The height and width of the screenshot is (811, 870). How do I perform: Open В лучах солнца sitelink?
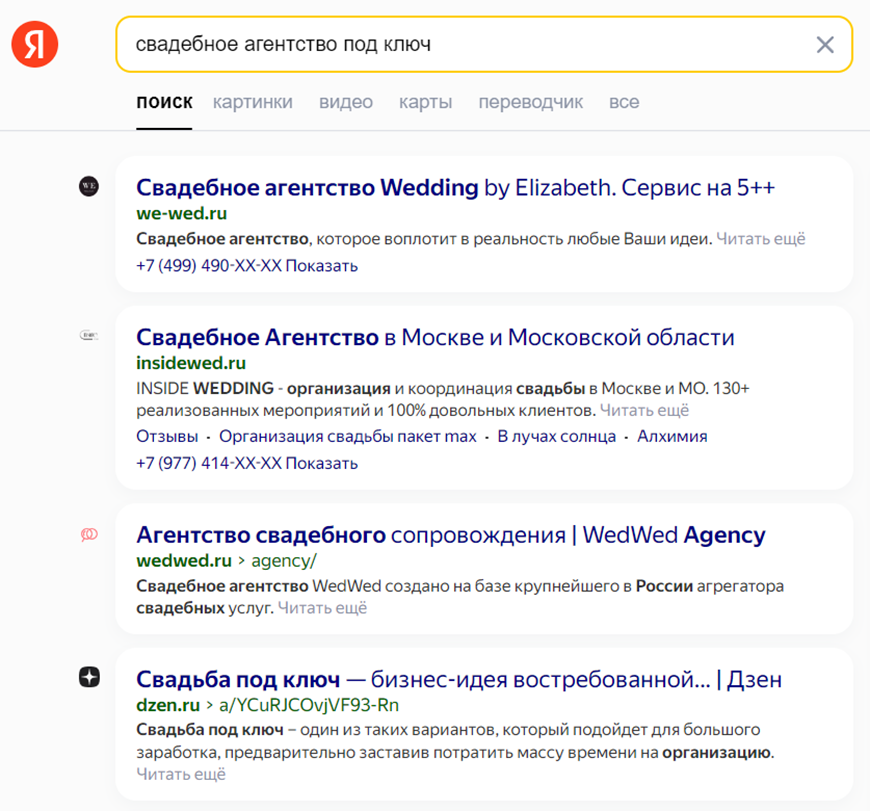point(557,437)
